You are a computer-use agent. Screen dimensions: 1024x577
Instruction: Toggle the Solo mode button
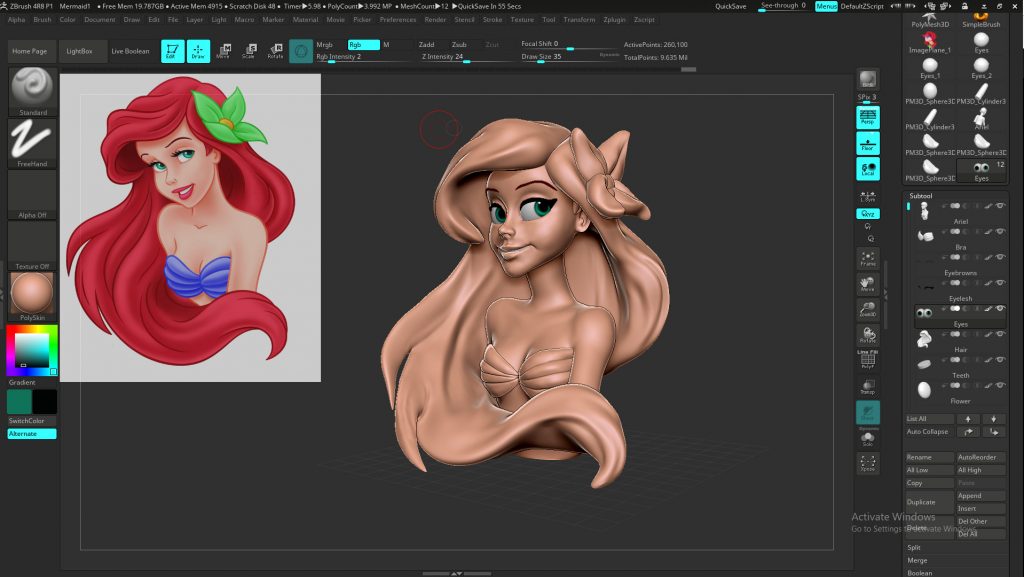click(868, 438)
